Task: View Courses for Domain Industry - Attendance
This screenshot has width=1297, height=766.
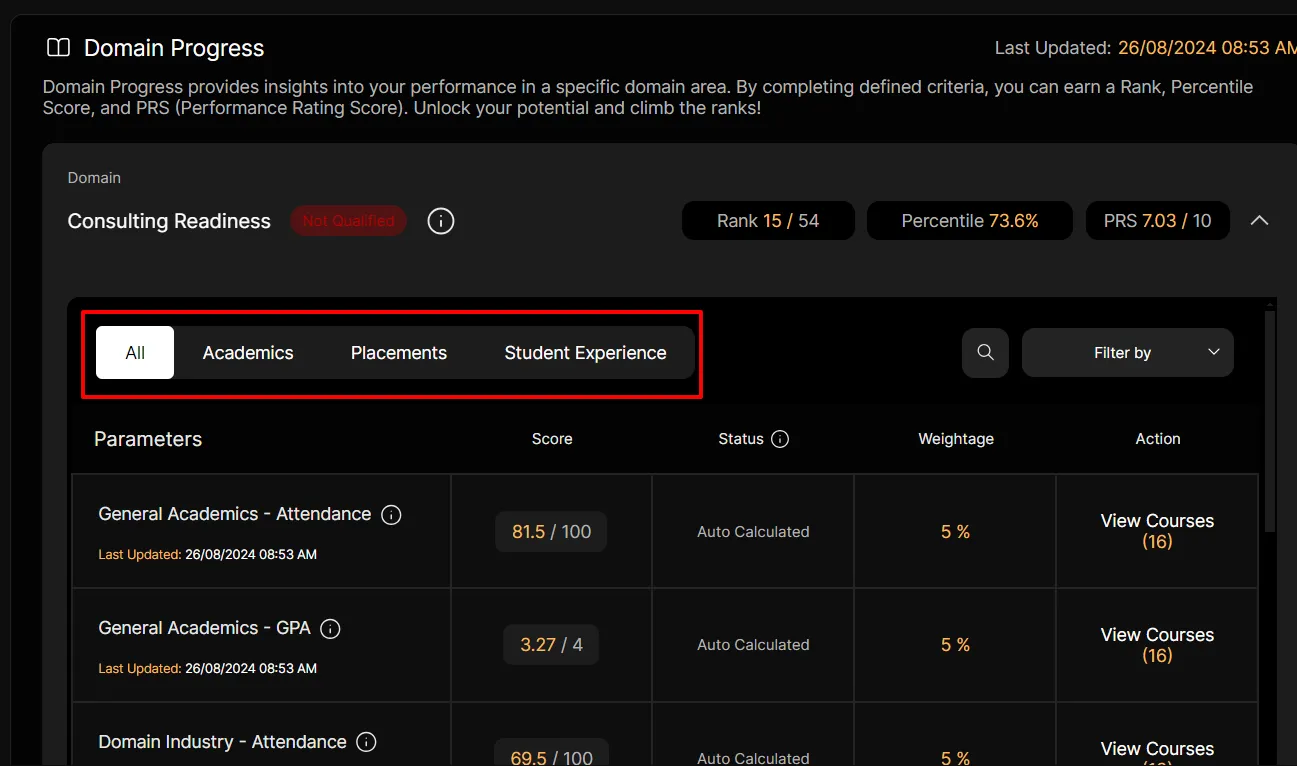Action: click(x=1157, y=751)
